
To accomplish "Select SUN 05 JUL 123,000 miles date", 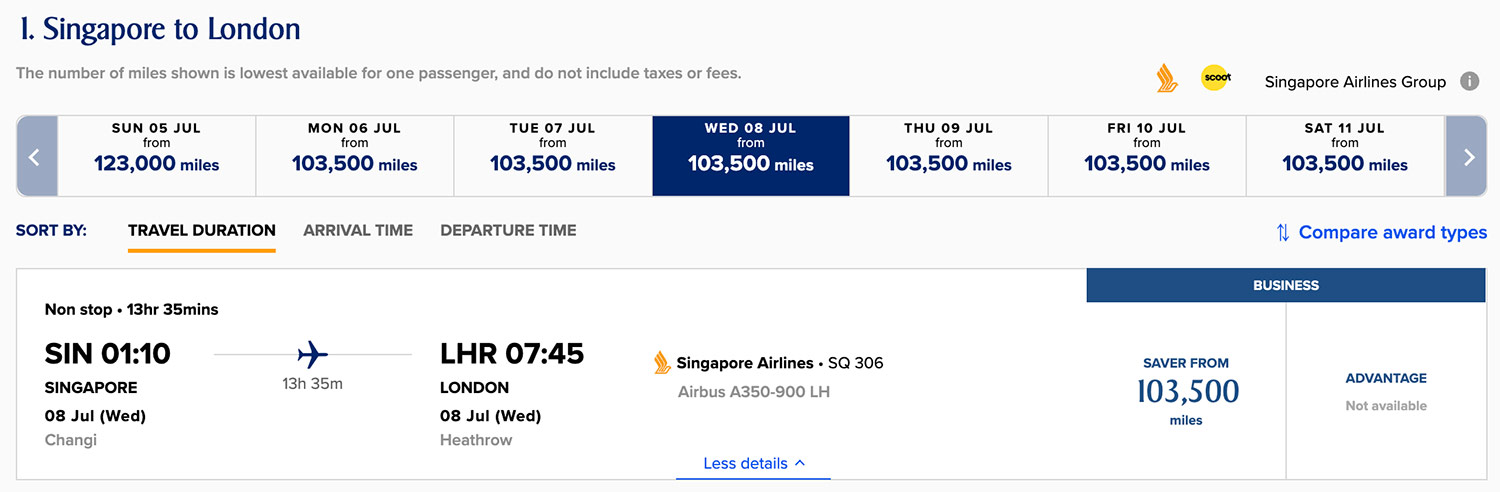I will (x=157, y=156).
